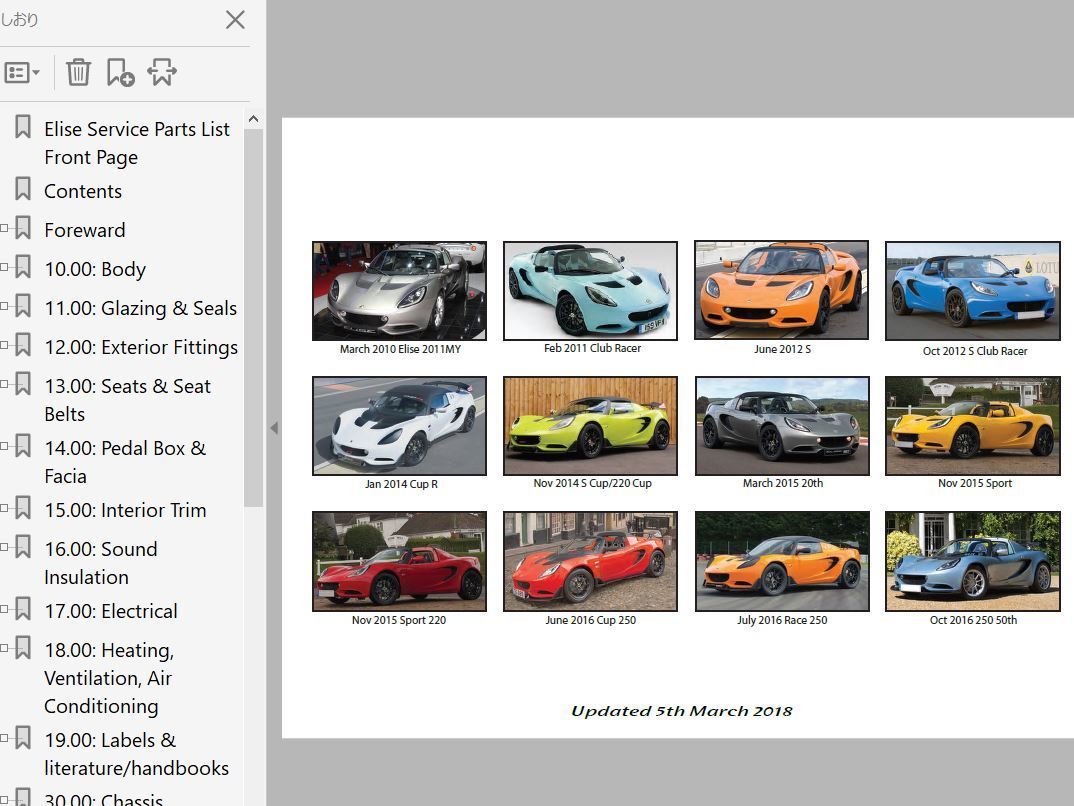The height and width of the screenshot is (806, 1074).
Task: Open 30.00: Chassis bookmark
Action: pos(103,798)
